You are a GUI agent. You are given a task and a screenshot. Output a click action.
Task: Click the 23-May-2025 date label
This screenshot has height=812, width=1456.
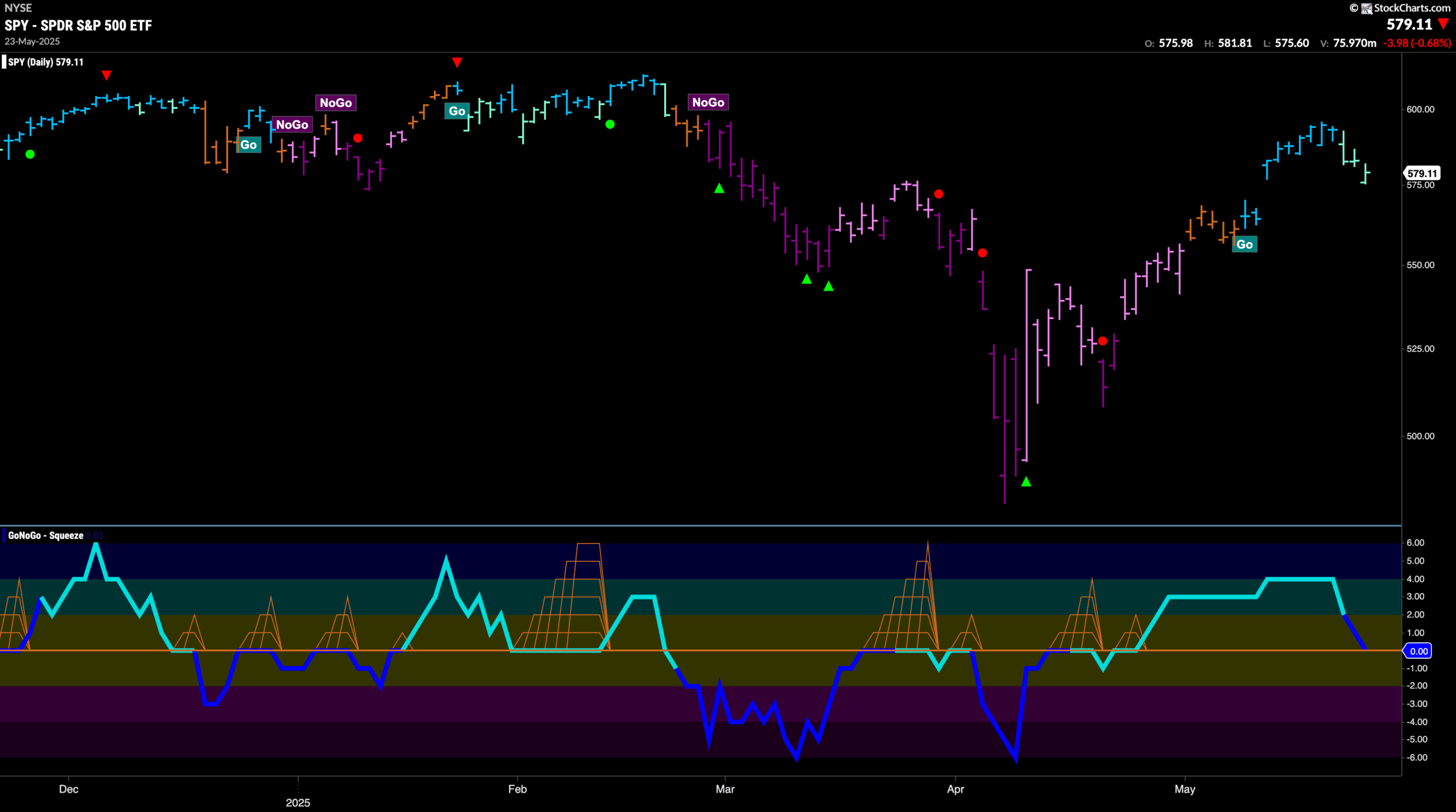[32, 42]
